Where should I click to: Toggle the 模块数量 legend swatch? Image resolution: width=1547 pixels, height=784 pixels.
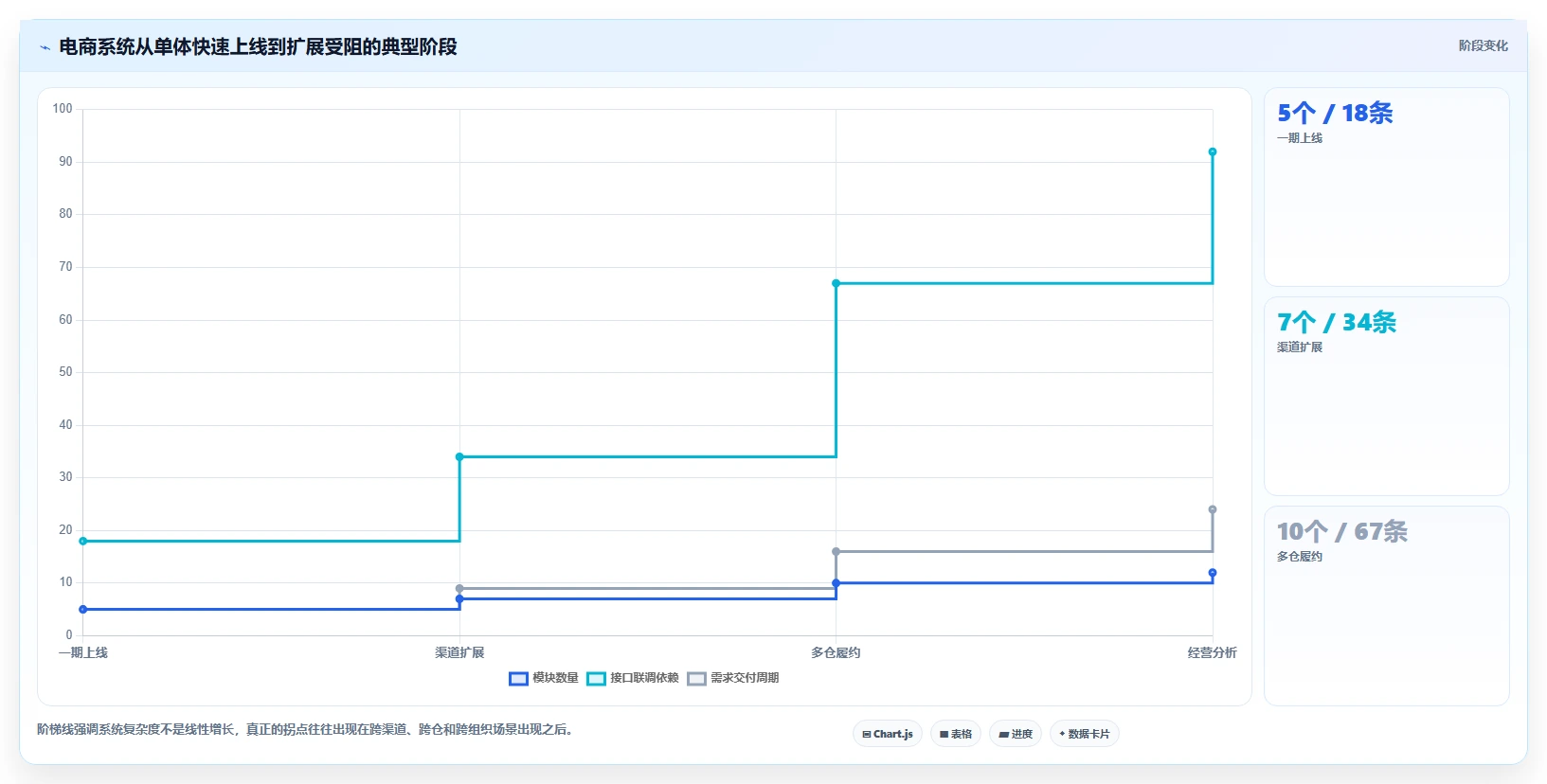pos(518,679)
